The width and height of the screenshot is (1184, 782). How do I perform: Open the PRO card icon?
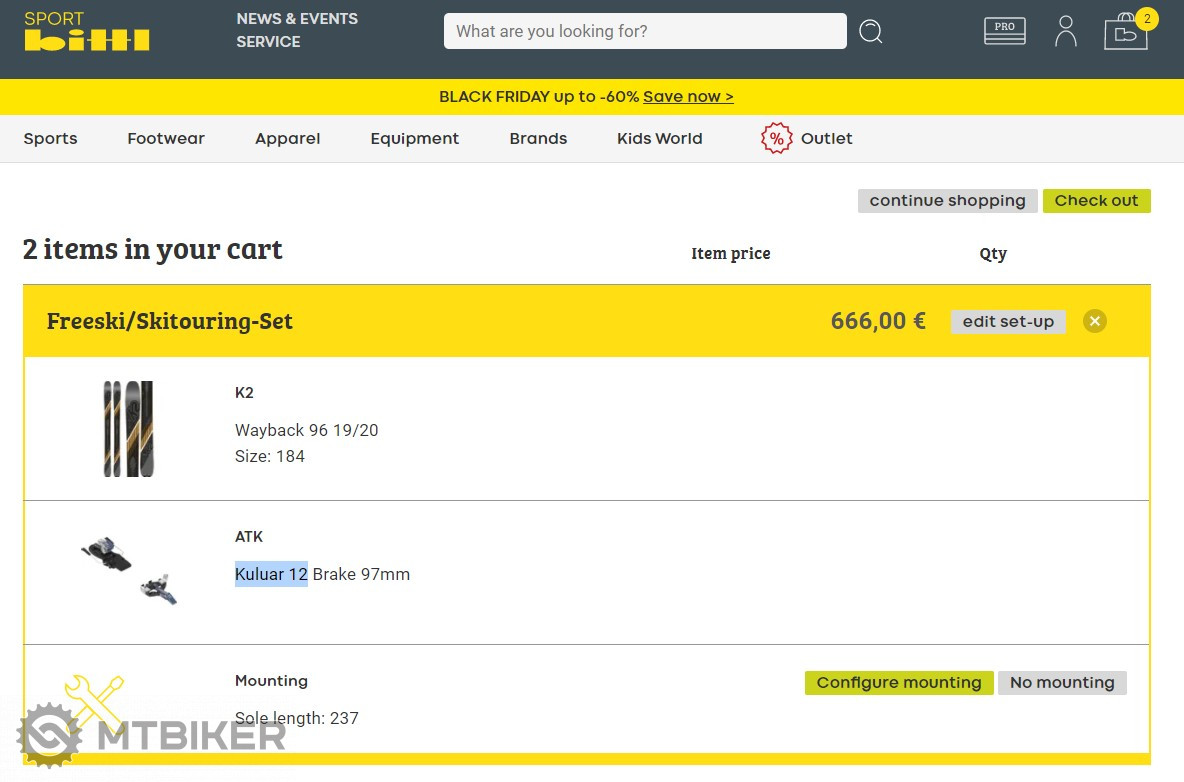point(1004,32)
